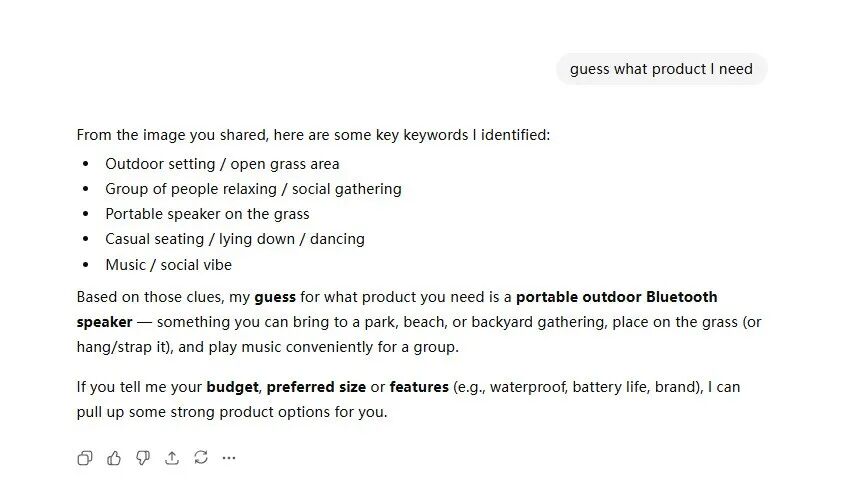The width and height of the screenshot is (858, 486).
Task: Click the "pull up some strong product options" line
Action: (231, 412)
